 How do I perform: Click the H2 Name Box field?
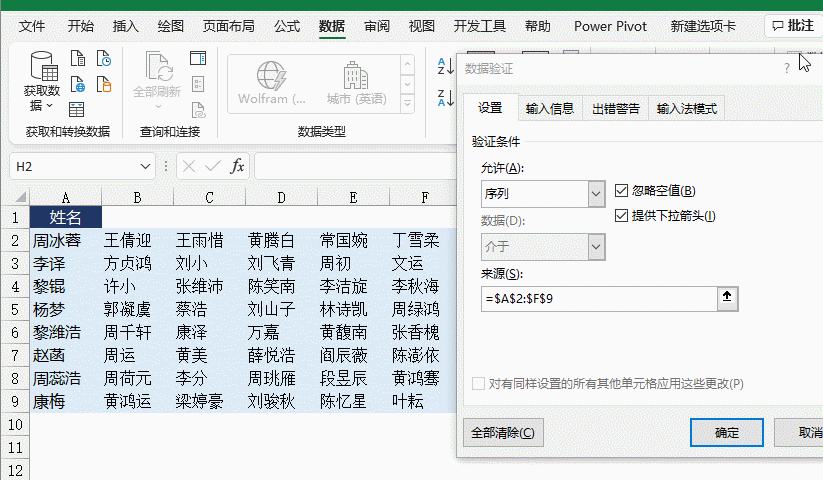click(73, 166)
